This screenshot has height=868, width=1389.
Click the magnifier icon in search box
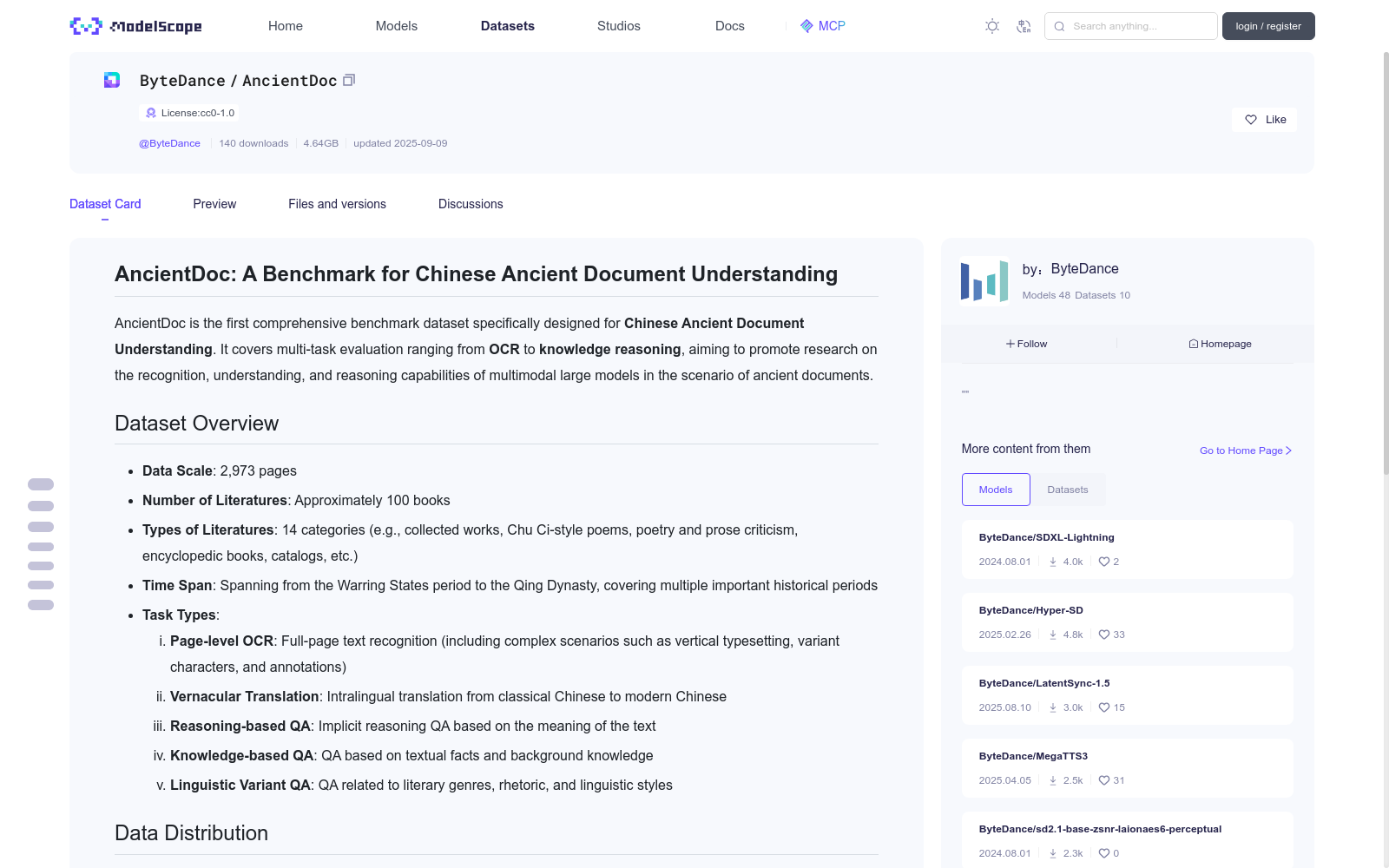(x=1059, y=26)
